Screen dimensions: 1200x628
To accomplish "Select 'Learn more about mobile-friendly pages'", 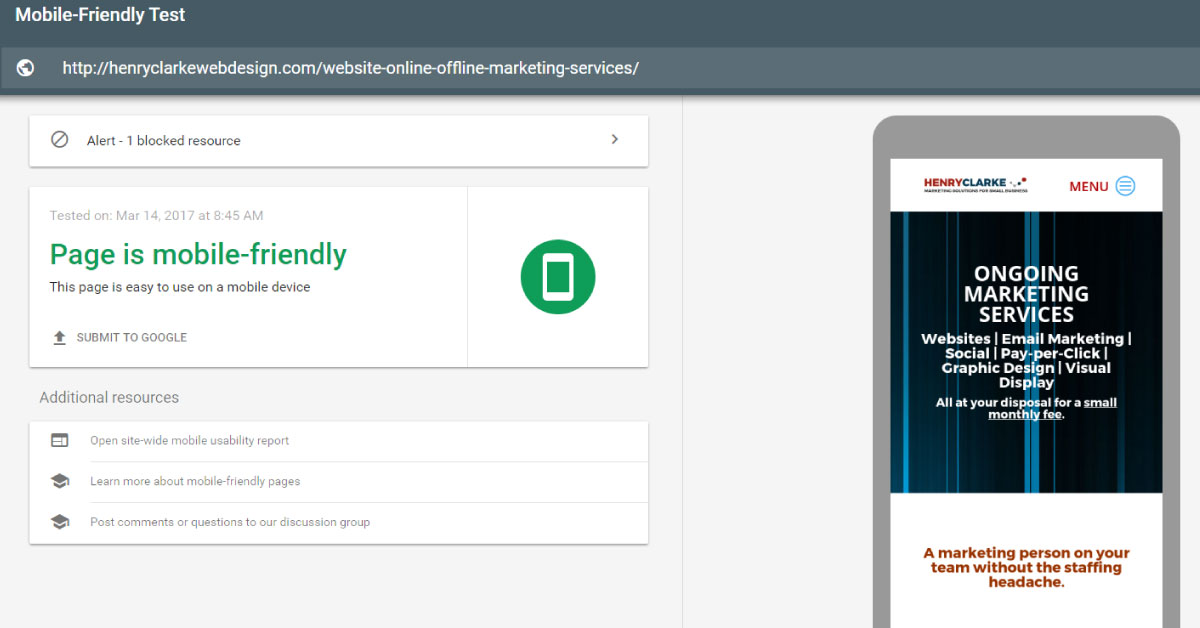I will click(x=195, y=481).
